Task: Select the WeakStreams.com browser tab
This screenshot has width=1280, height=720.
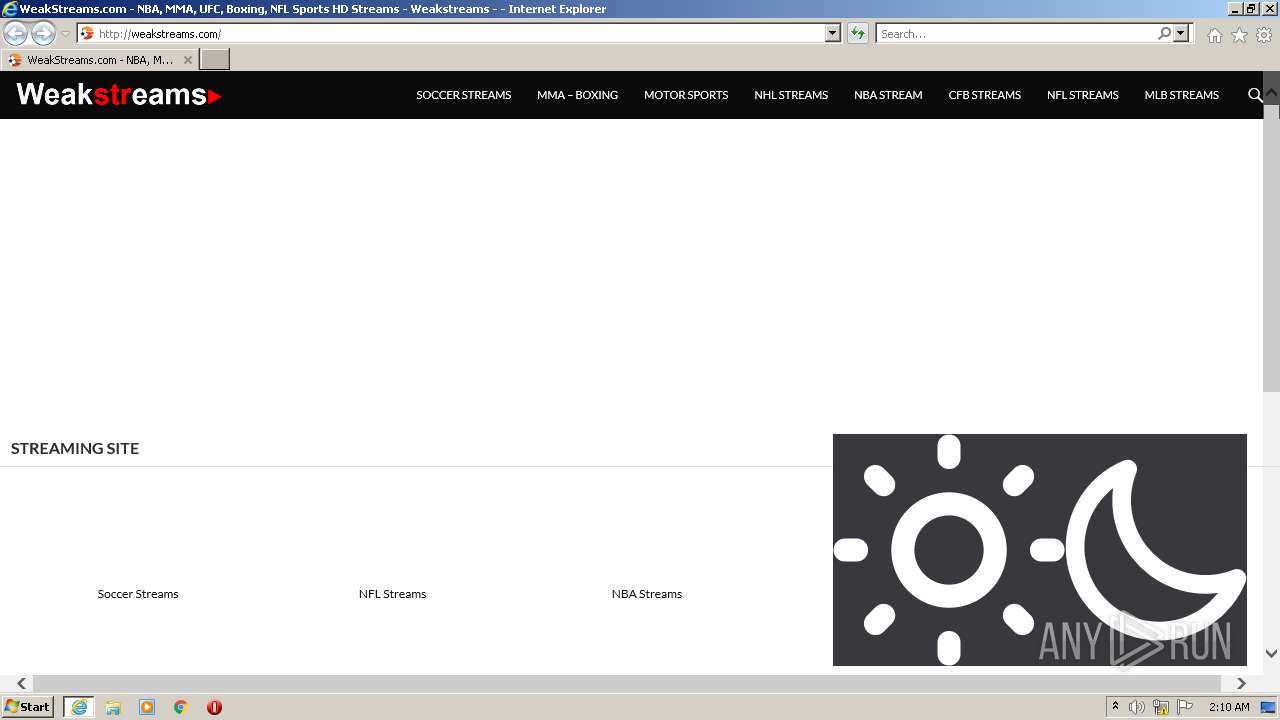Action: [100, 60]
